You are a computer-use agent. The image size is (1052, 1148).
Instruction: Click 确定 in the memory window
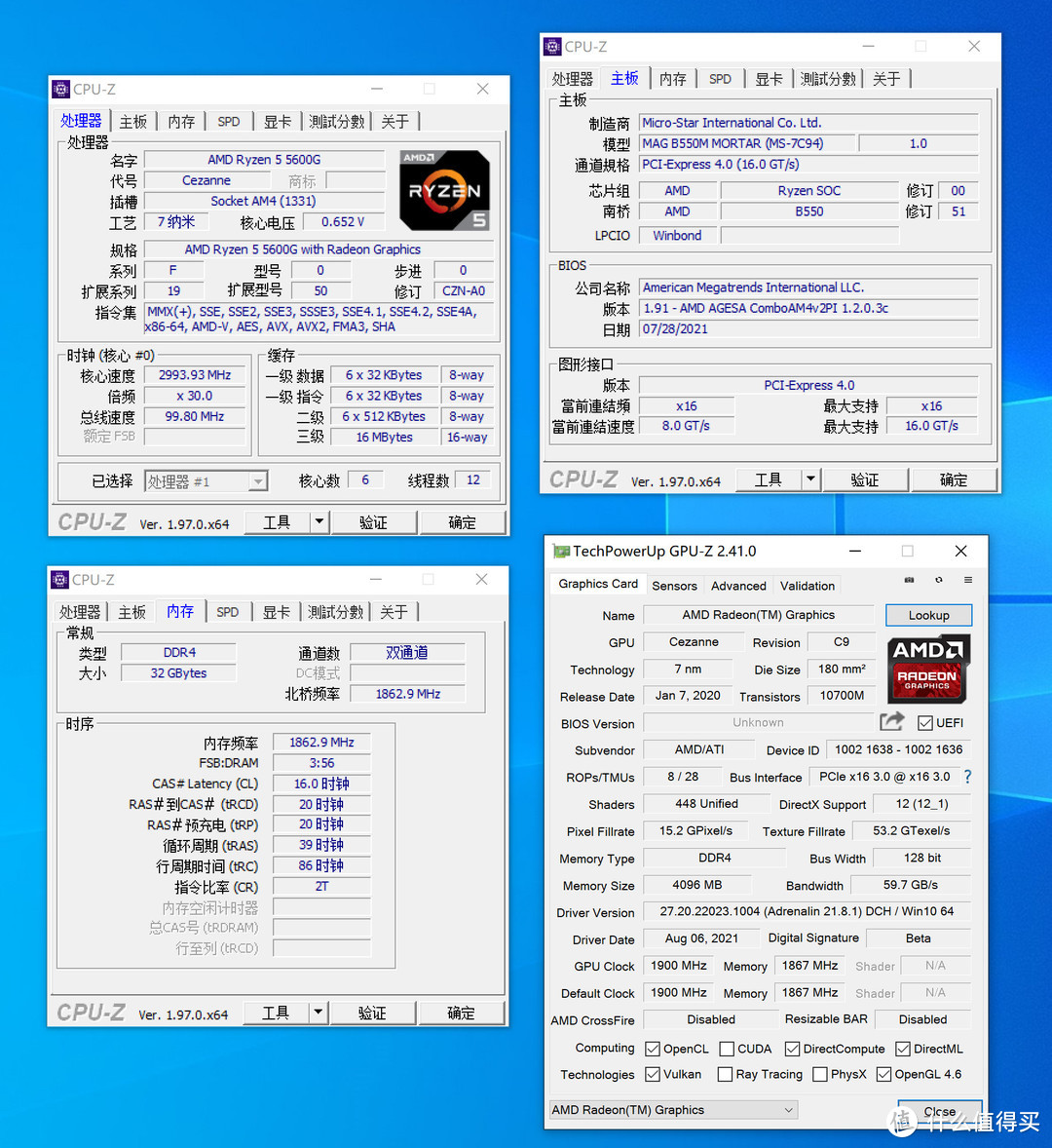pos(460,1013)
